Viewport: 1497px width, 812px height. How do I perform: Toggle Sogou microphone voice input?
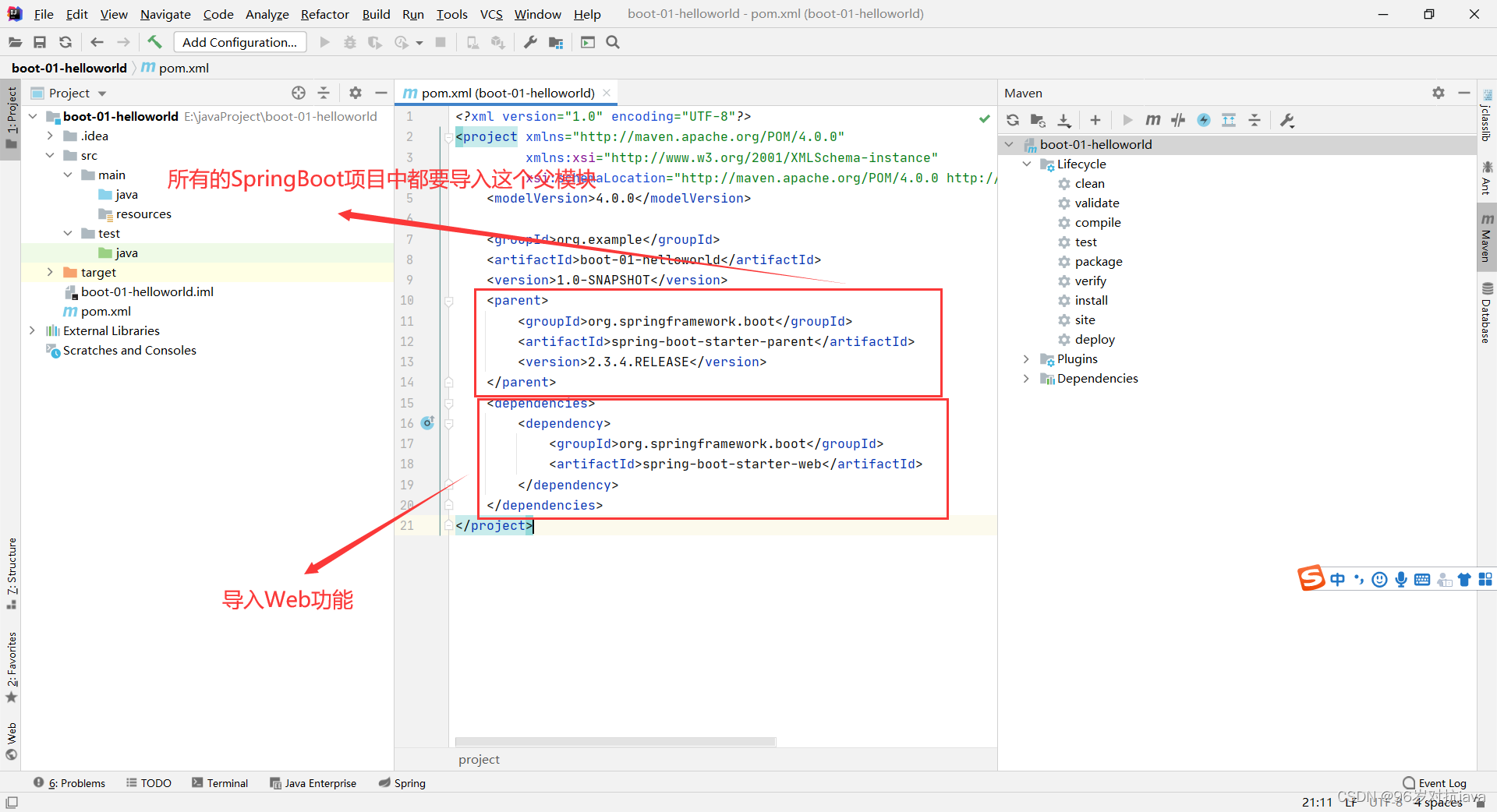[x=1401, y=579]
